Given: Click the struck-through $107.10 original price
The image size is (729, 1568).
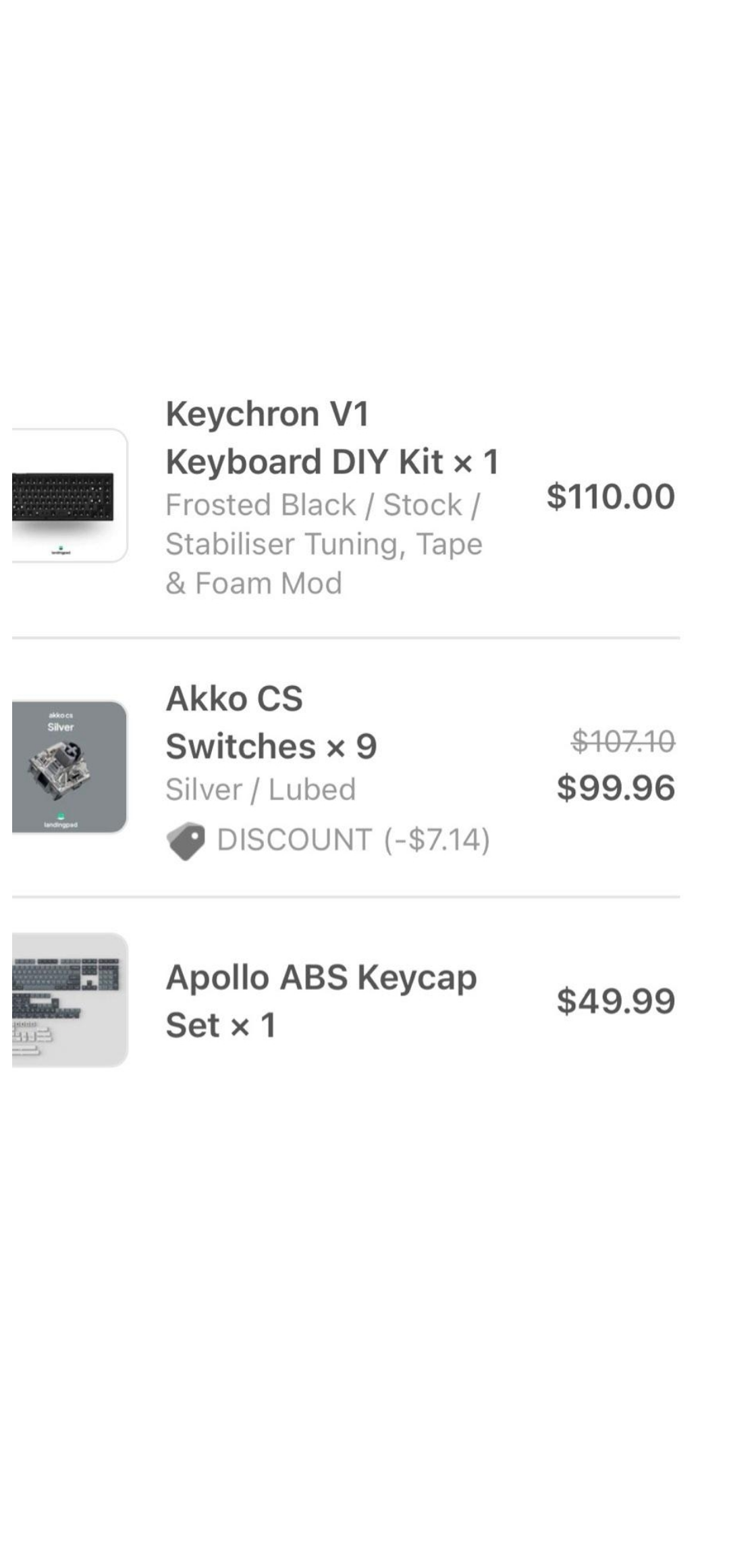Looking at the screenshot, I should (x=622, y=741).
